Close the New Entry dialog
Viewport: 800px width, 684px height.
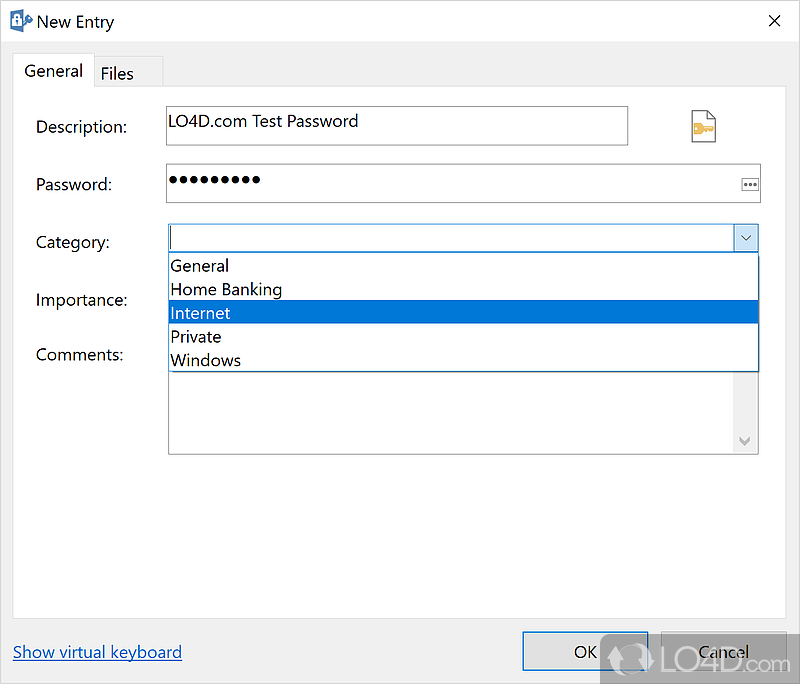(x=774, y=21)
